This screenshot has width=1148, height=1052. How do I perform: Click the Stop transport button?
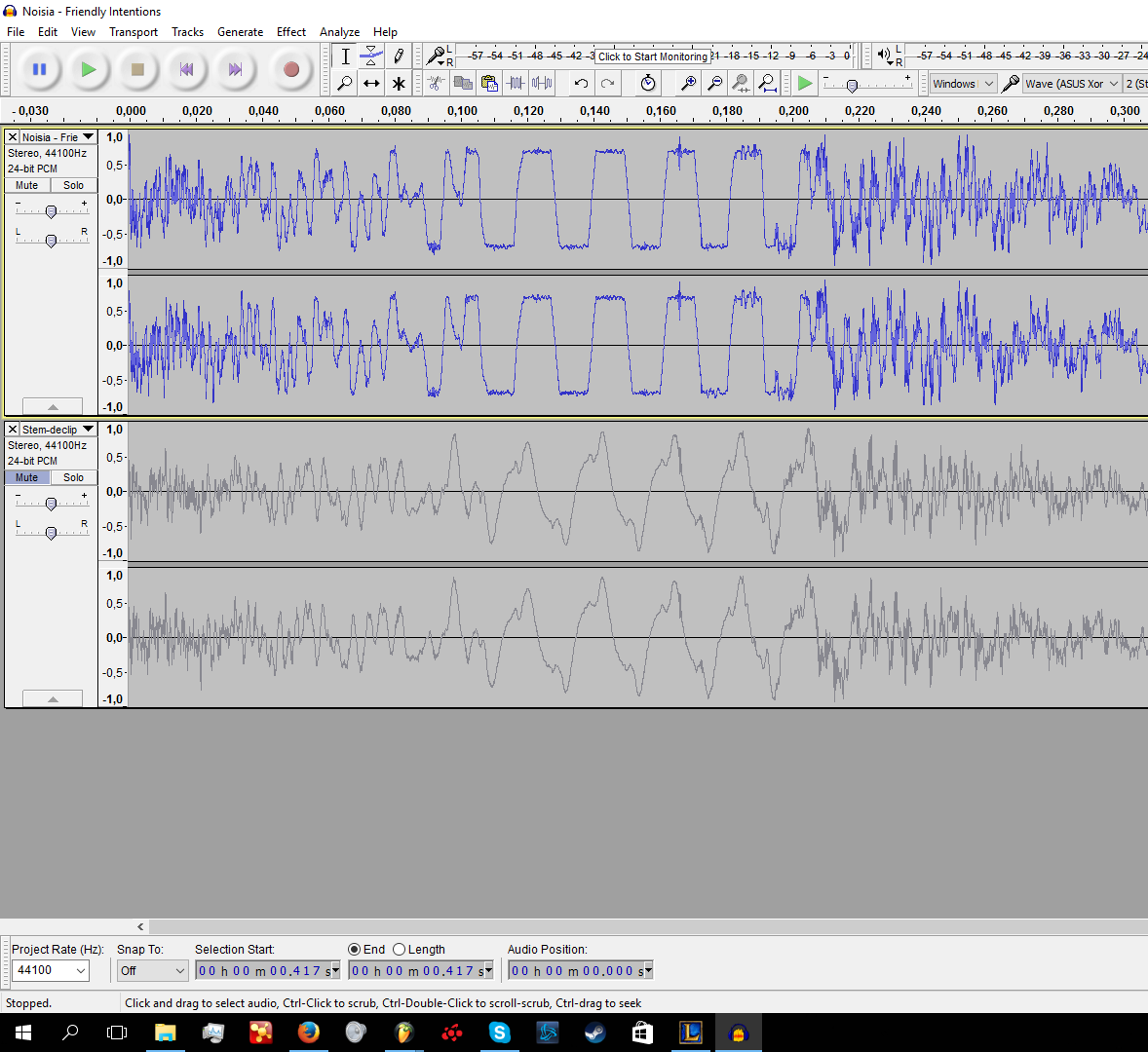tap(136, 69)
